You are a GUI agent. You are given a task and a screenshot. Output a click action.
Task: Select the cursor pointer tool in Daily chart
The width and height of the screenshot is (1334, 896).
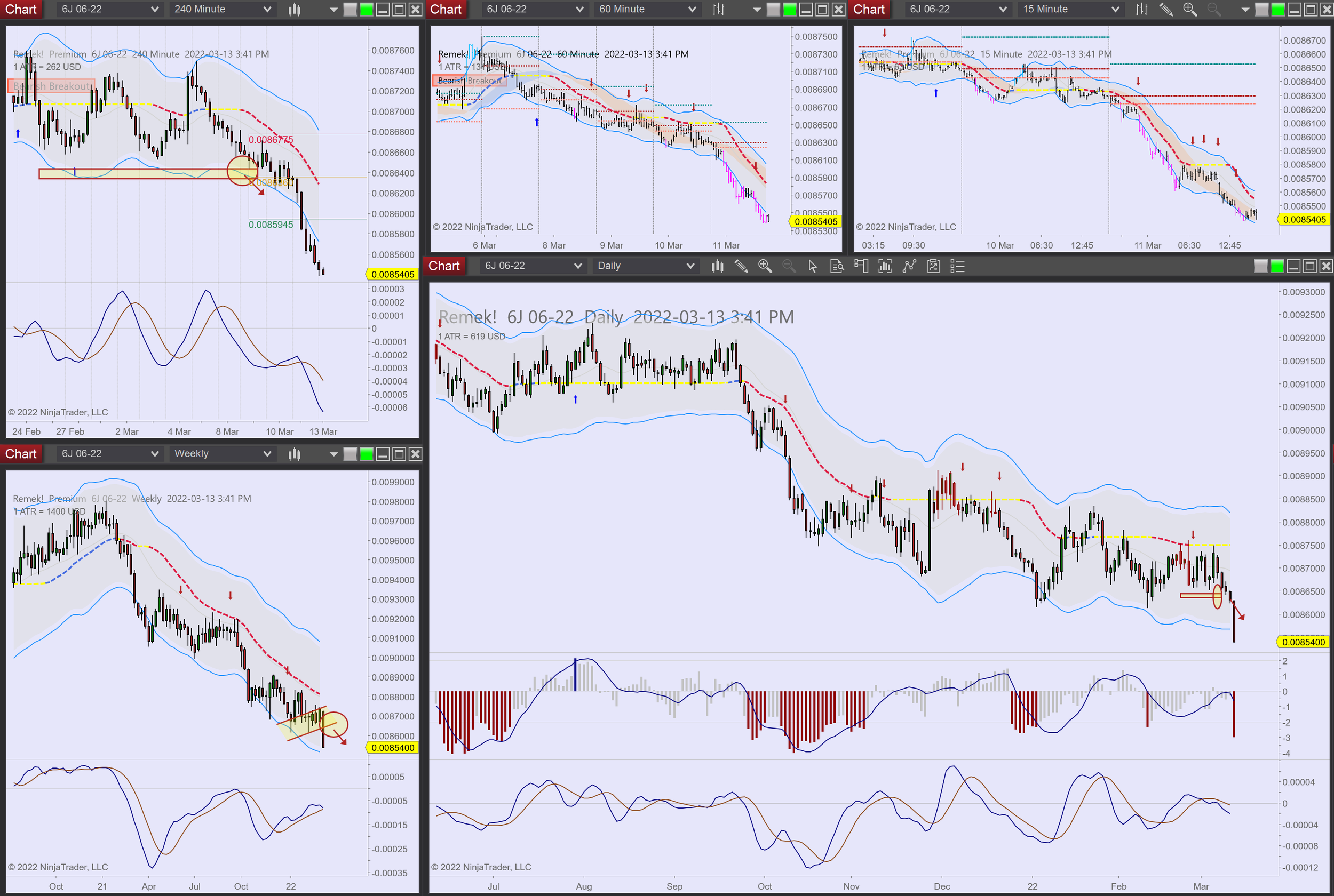point(812,266)
